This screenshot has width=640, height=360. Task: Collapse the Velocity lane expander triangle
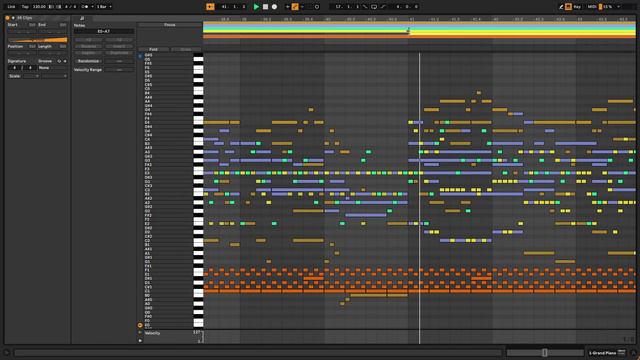[x=140, y=333]
